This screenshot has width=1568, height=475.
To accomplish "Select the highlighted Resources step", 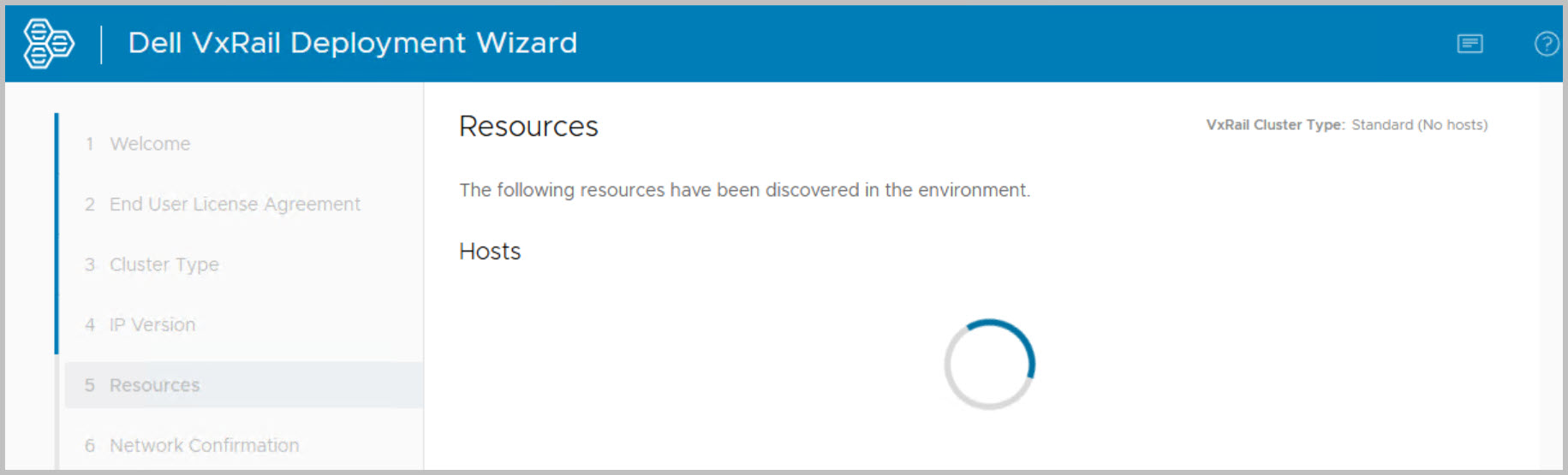I will pos(154,385).
